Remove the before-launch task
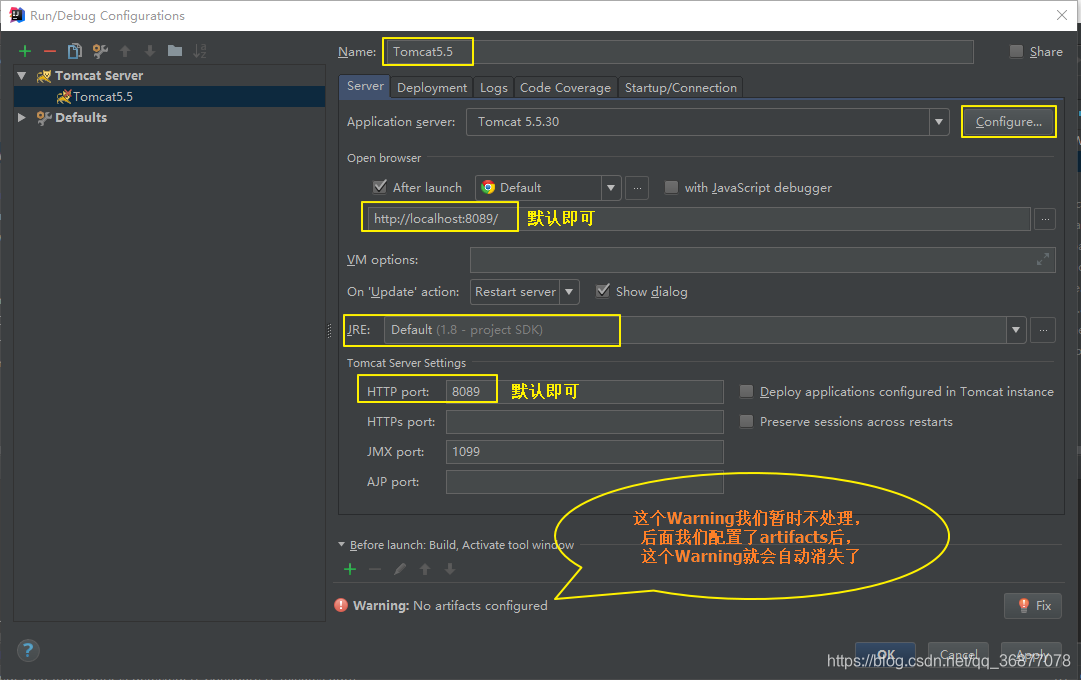 click(x=375, y=569)
